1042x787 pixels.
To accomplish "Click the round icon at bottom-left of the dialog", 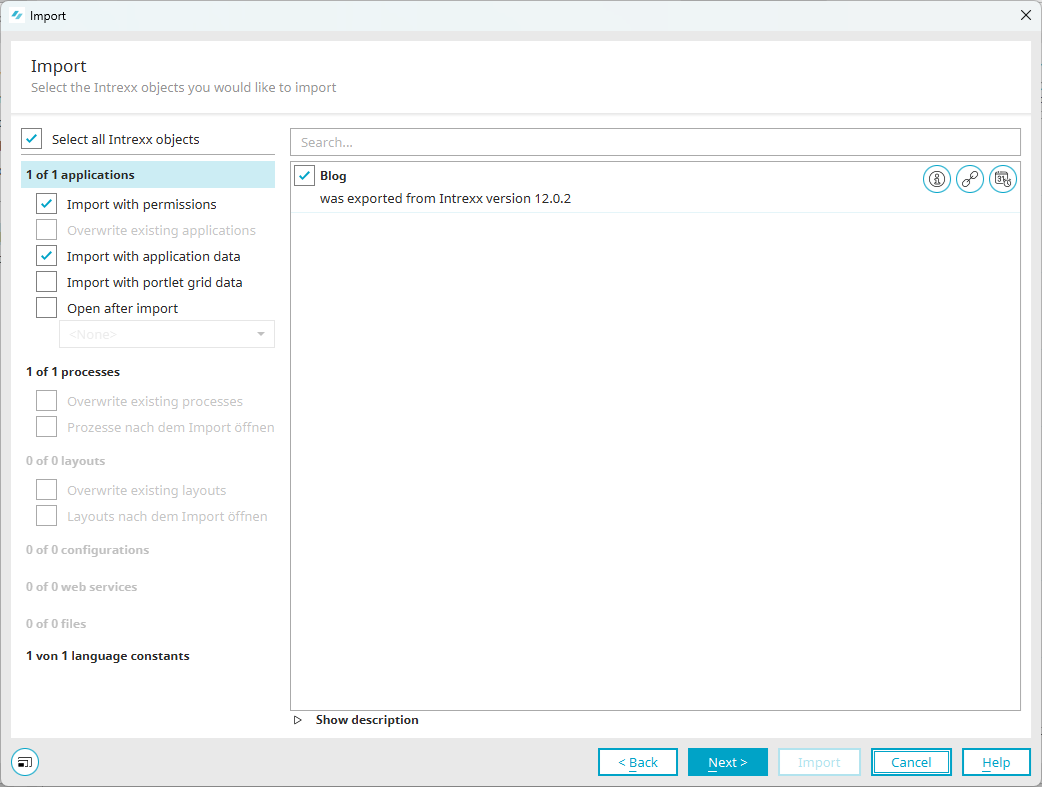I will (25, 762).
